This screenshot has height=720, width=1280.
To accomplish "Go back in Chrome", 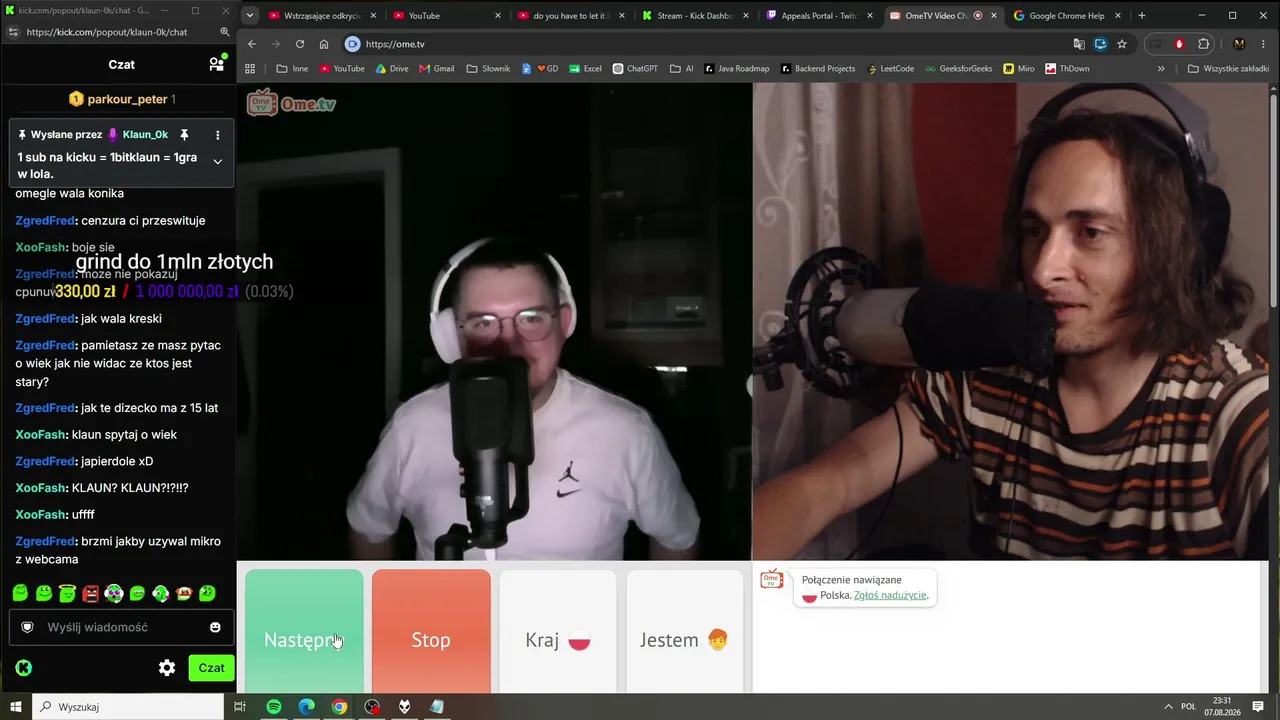I will 252,44.
